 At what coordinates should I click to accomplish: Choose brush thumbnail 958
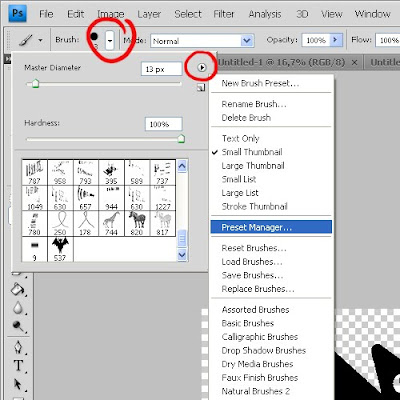pos(60,172)
